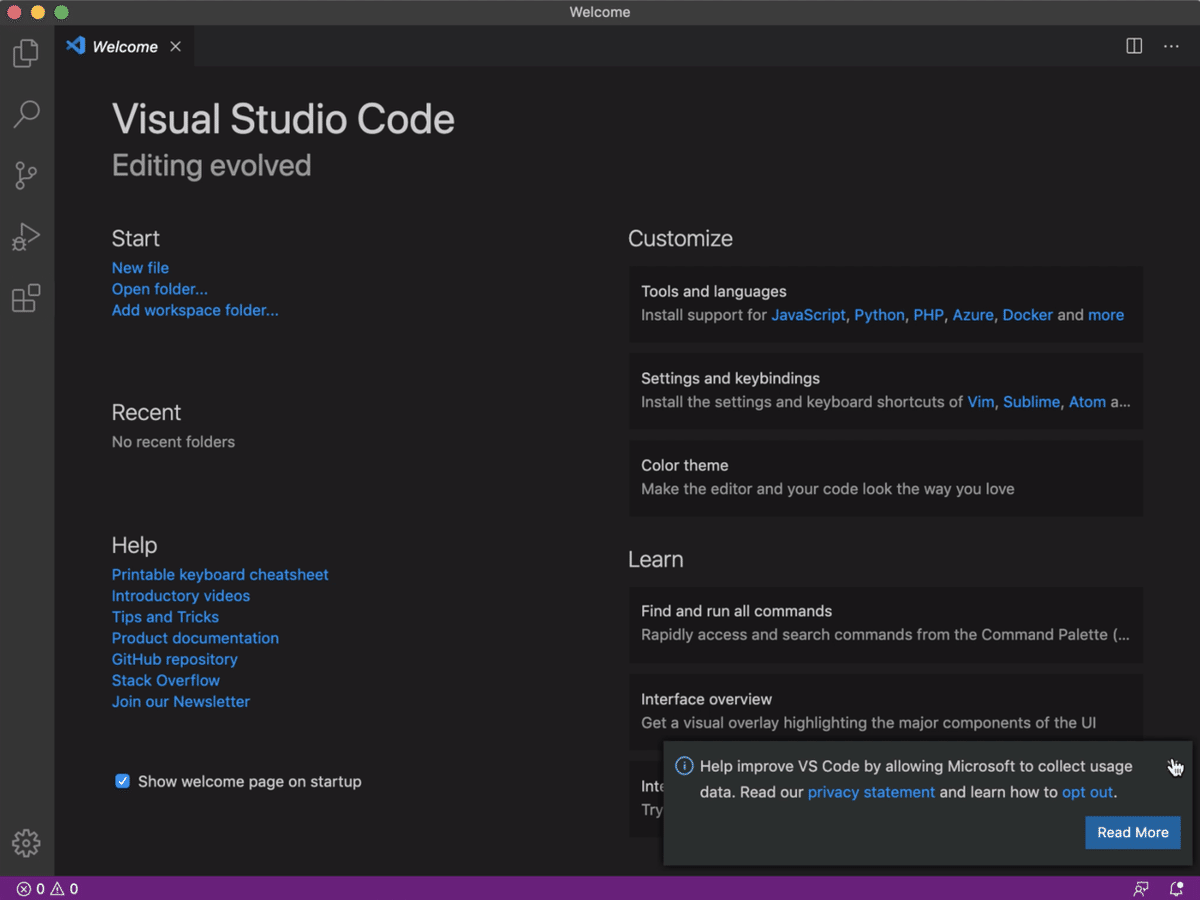The width and height of the screenshot is (1200, 900).
Task: Open the More Actions ellipsis menu
Action: click(1171, 46)
